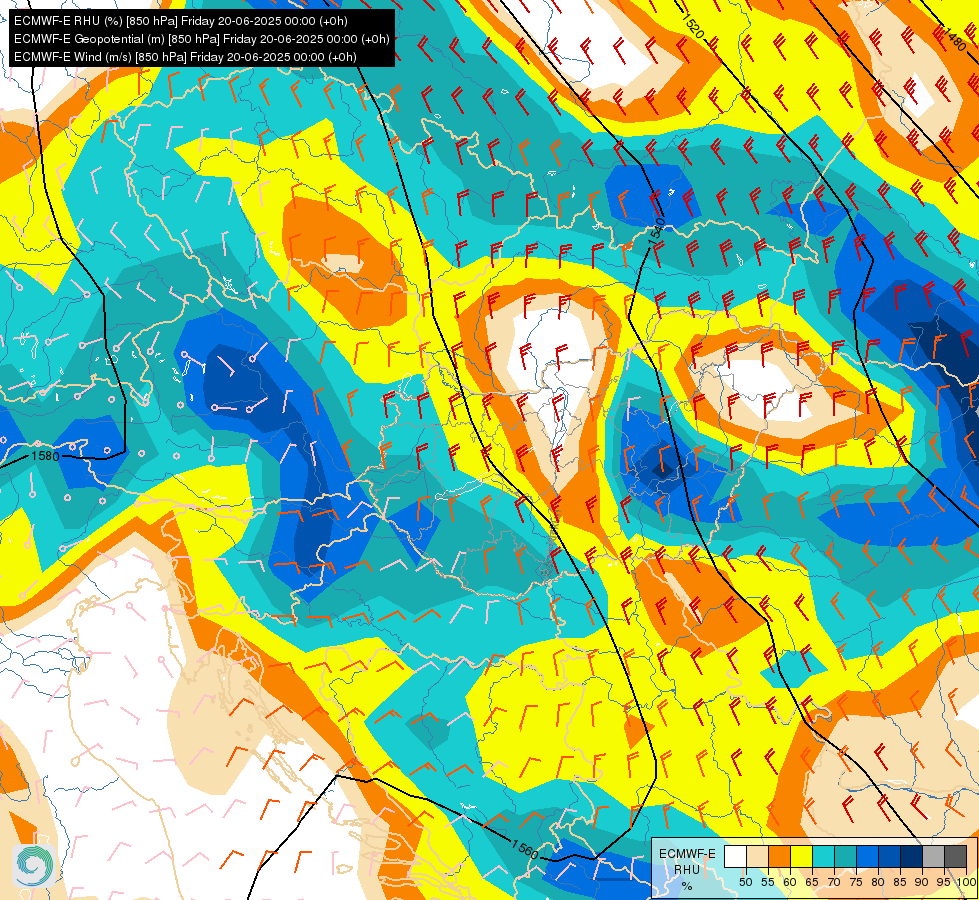Click the legend value label 65
The width and height of the screenshot is (979, 900).
812,882
